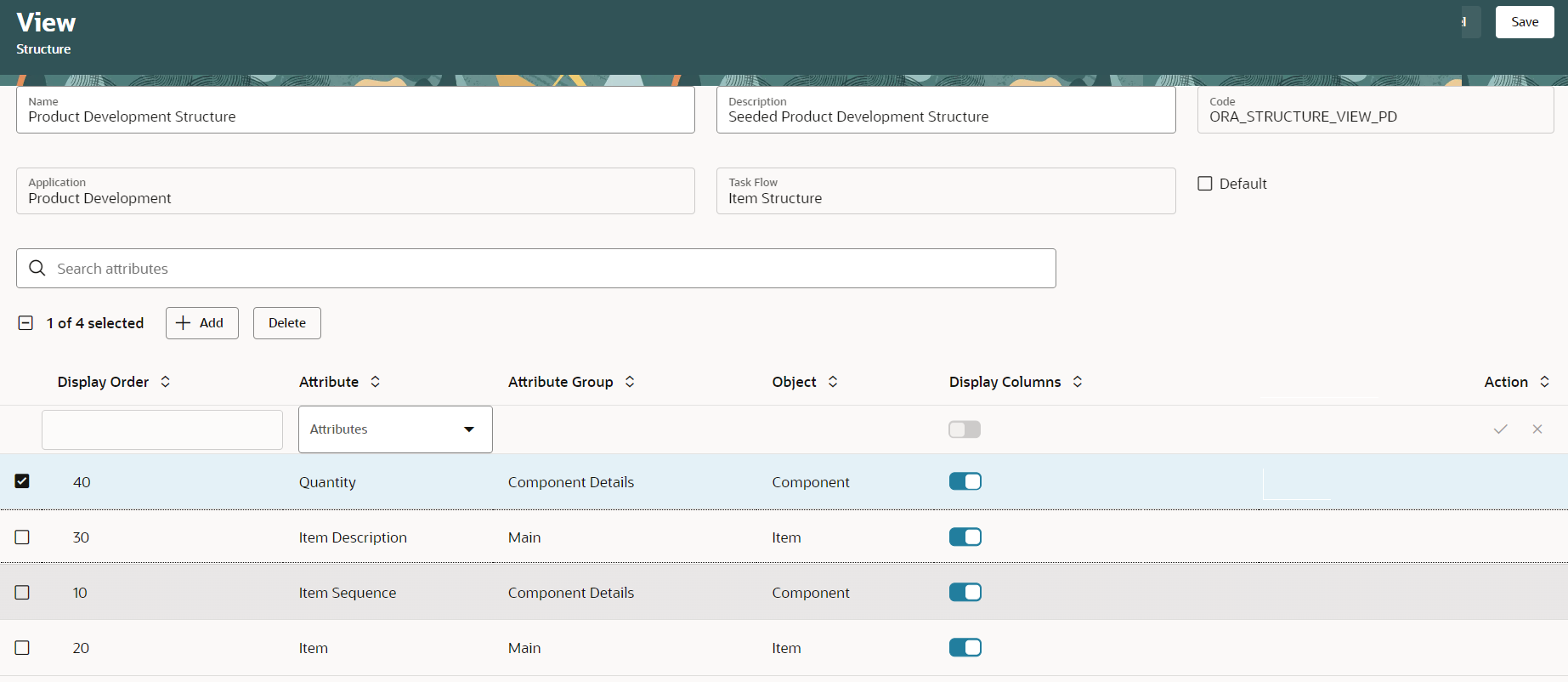Click the Application field
This screenshot has height=682, width=1568.
click(355, 190)
